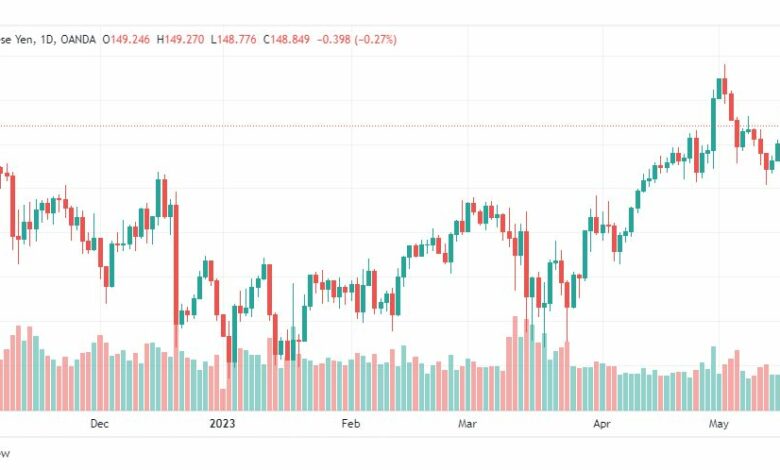Select the close price value 148.849

(290, 40)
